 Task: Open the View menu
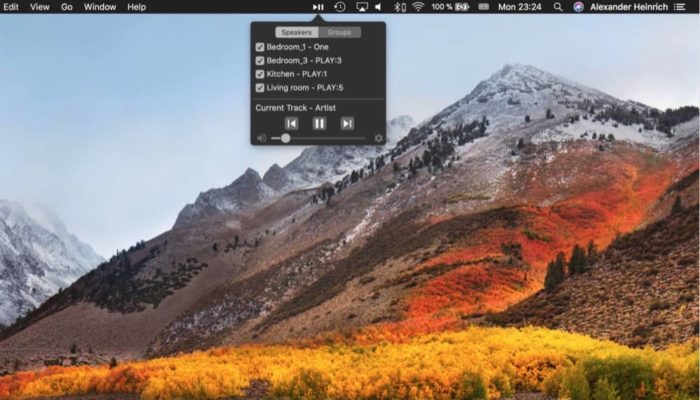[39, 7]
